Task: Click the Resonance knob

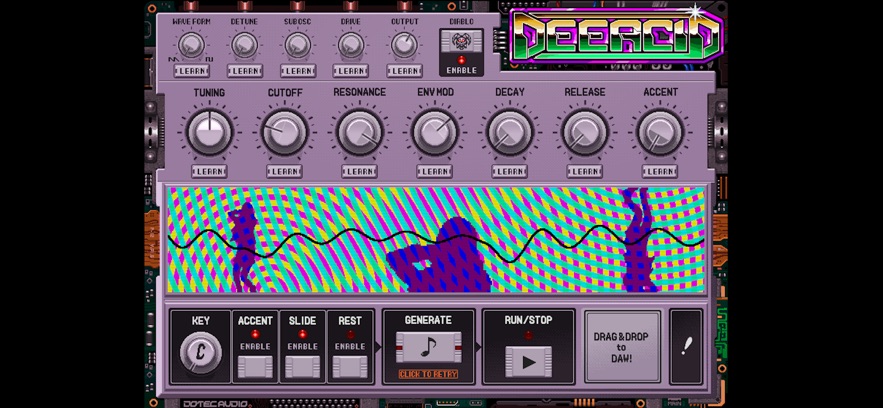Action: pyautogui.click(x=359, y=132)
